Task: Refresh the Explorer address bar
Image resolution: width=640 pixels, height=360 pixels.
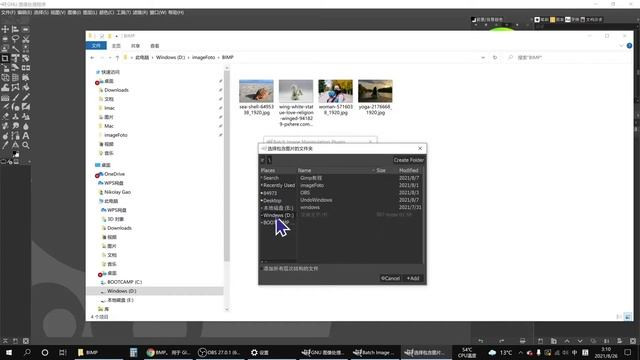Action: 495,58
